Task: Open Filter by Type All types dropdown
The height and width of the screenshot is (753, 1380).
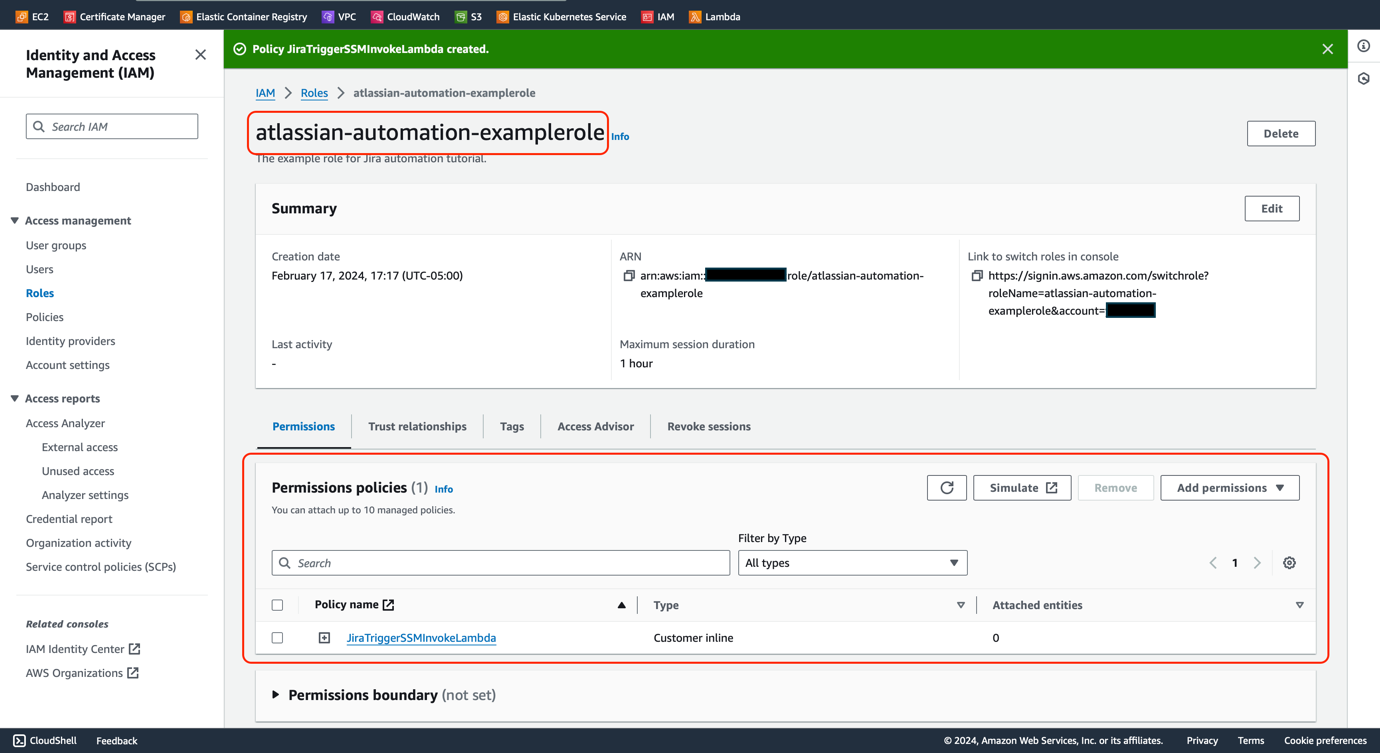Action: (x=852, y=563)
